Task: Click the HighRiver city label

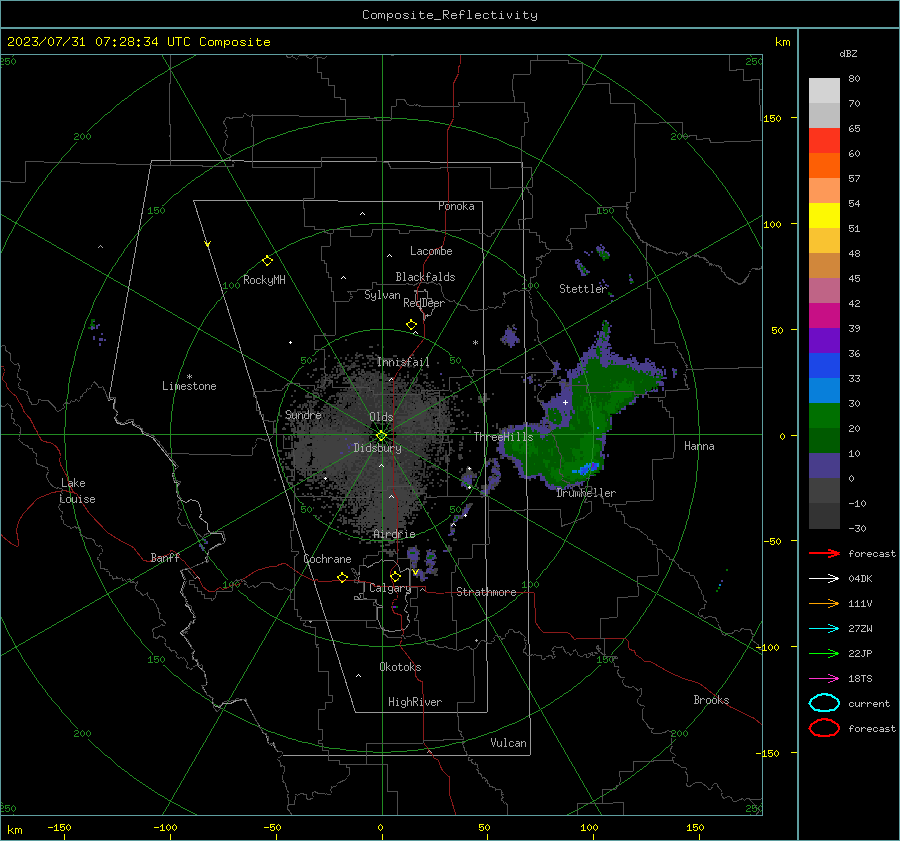Action: tap(415, 702)
